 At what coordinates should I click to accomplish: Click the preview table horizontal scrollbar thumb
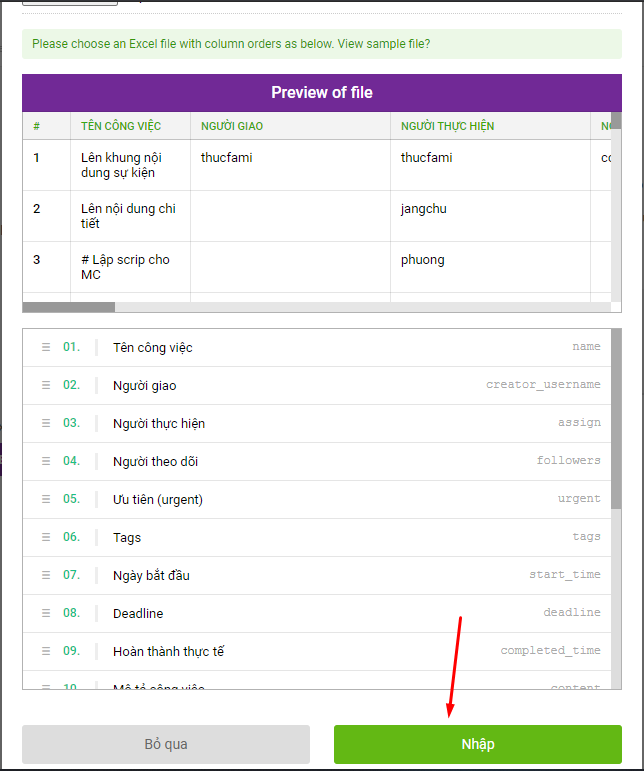point(69,307)
